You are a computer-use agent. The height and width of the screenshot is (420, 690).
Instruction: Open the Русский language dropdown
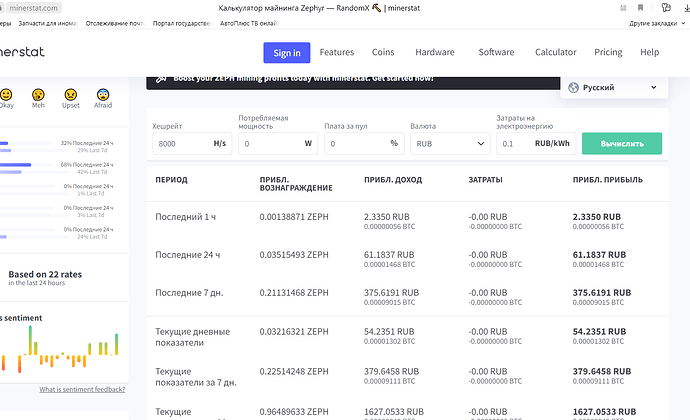click(x=614, y=88)
